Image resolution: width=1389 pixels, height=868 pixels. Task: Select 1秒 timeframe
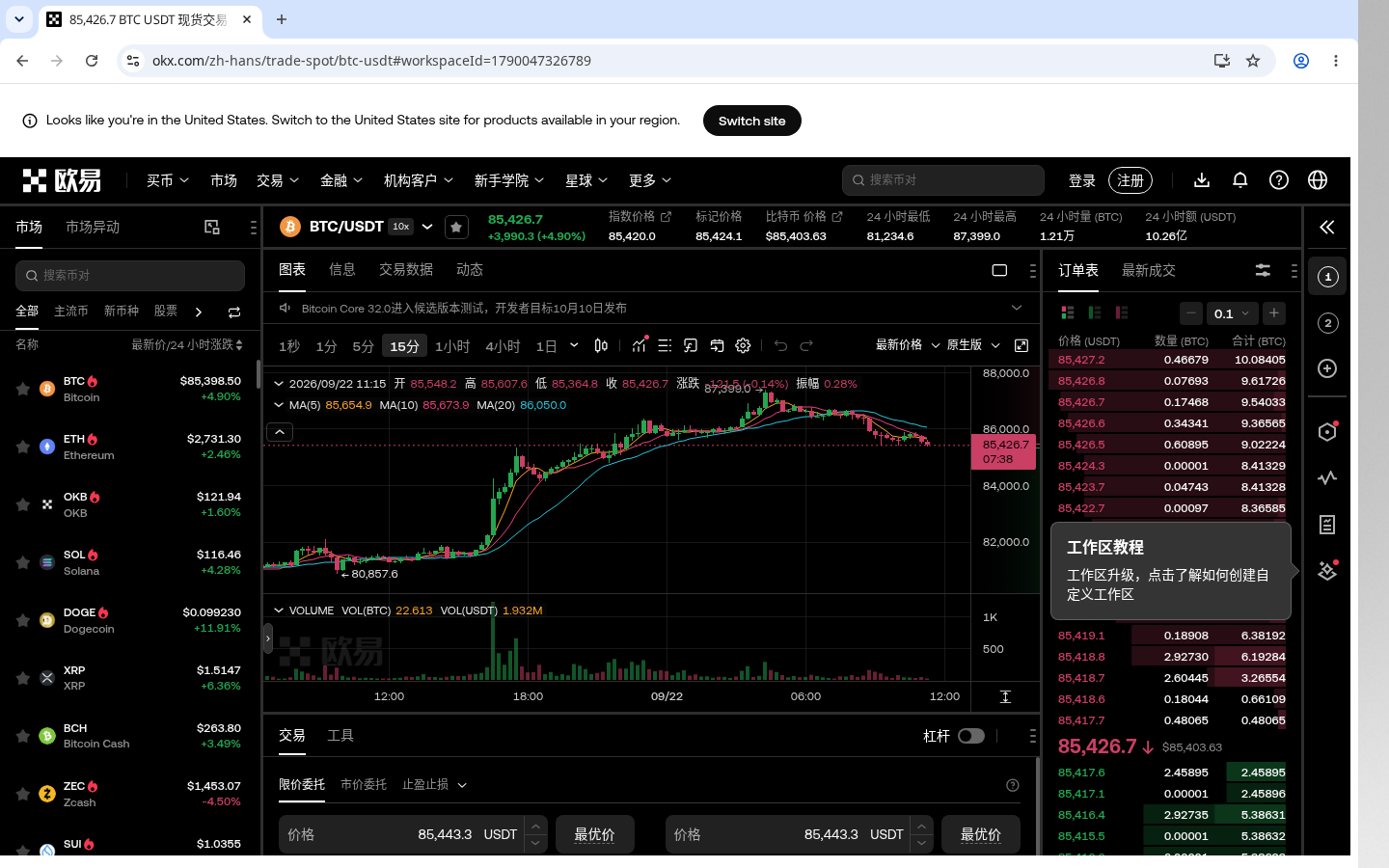289,346
